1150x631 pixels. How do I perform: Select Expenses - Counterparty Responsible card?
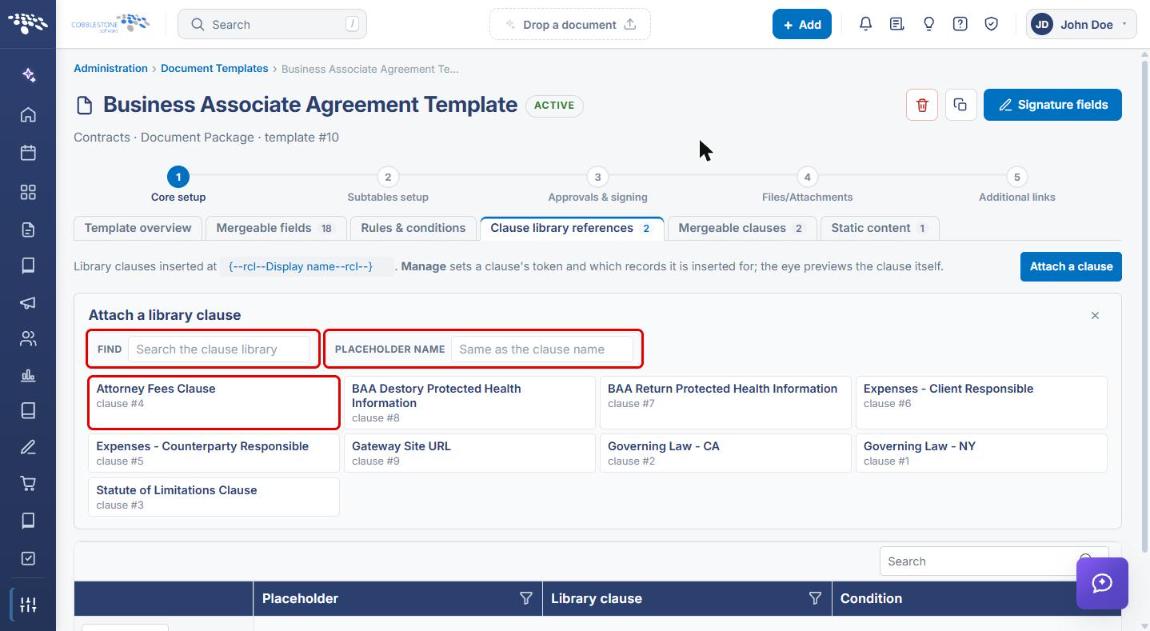[213, 453]
